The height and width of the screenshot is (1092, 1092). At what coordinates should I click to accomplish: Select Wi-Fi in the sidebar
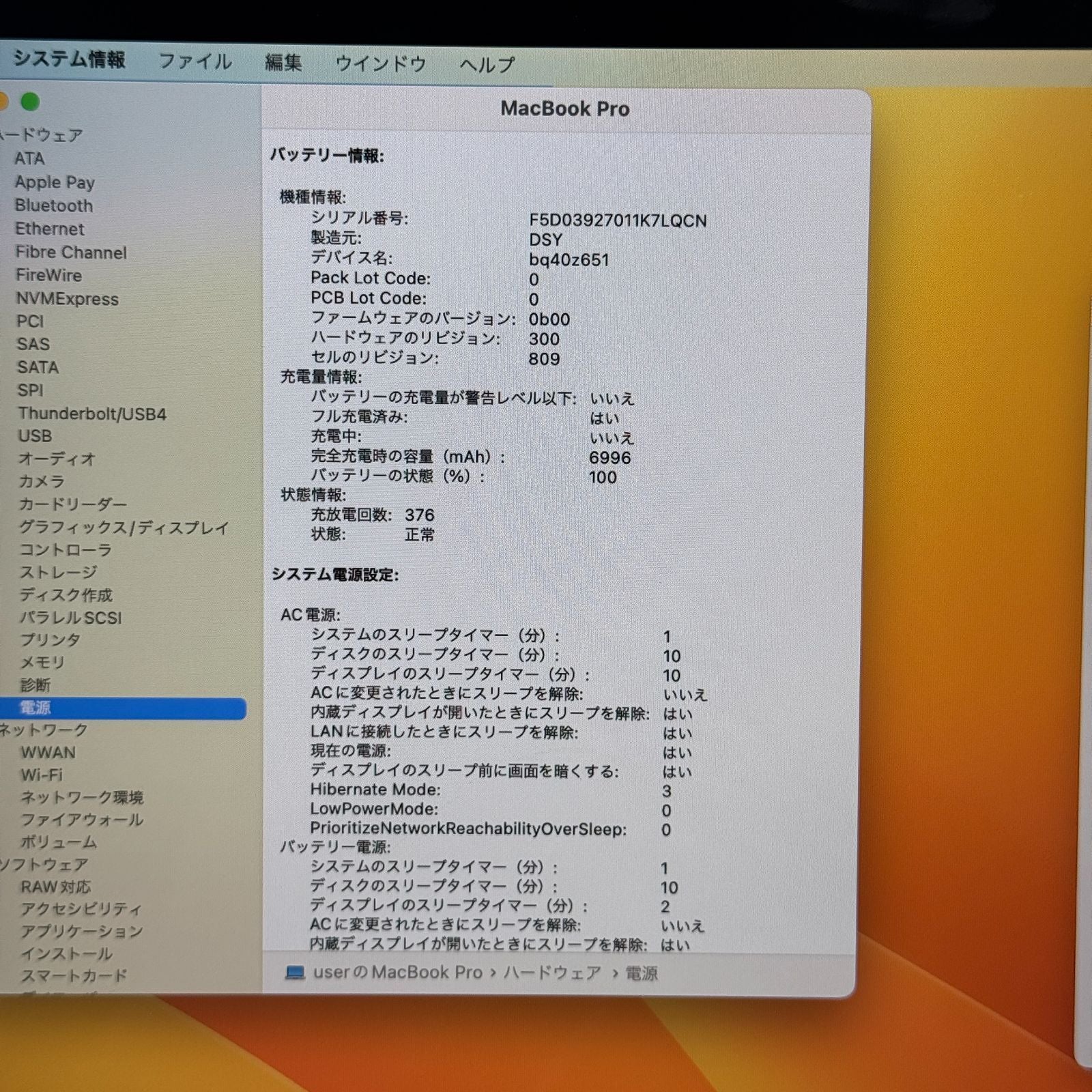click(42, 775)
